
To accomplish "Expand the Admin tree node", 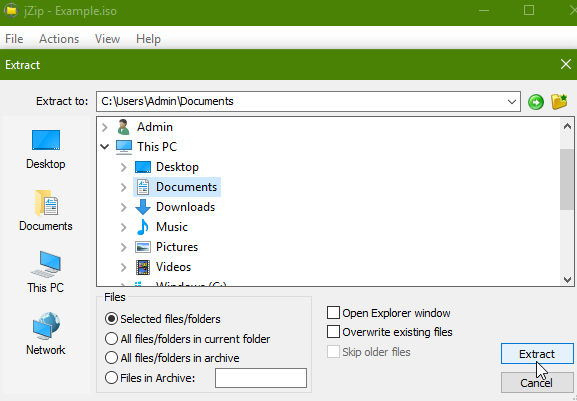I will [105, 127].
